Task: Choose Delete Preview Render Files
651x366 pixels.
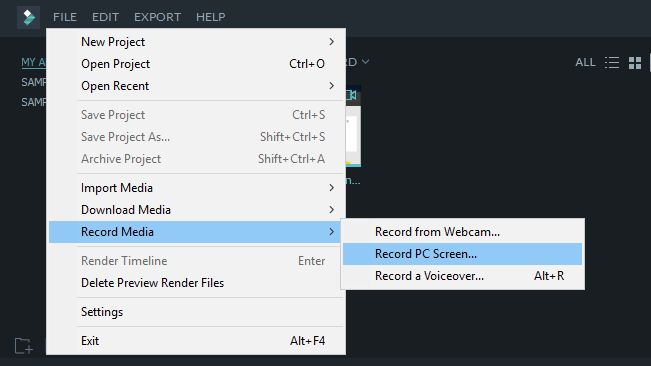Action: click(196, 283)
